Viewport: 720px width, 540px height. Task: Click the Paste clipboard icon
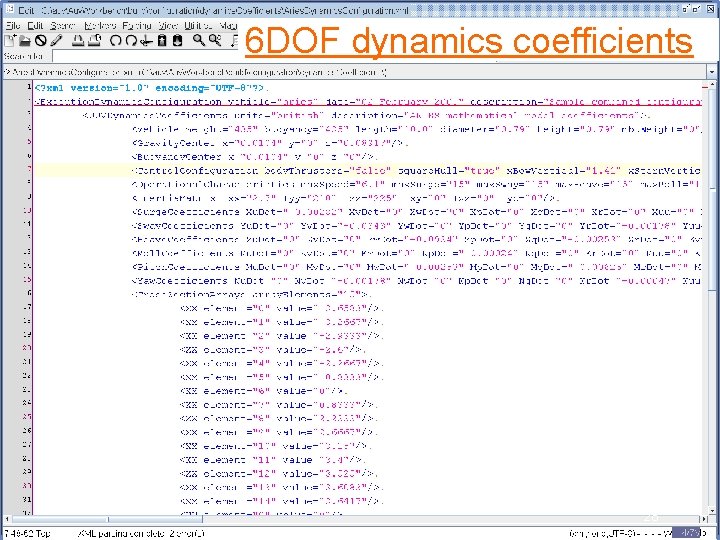(x=177, y=41)
